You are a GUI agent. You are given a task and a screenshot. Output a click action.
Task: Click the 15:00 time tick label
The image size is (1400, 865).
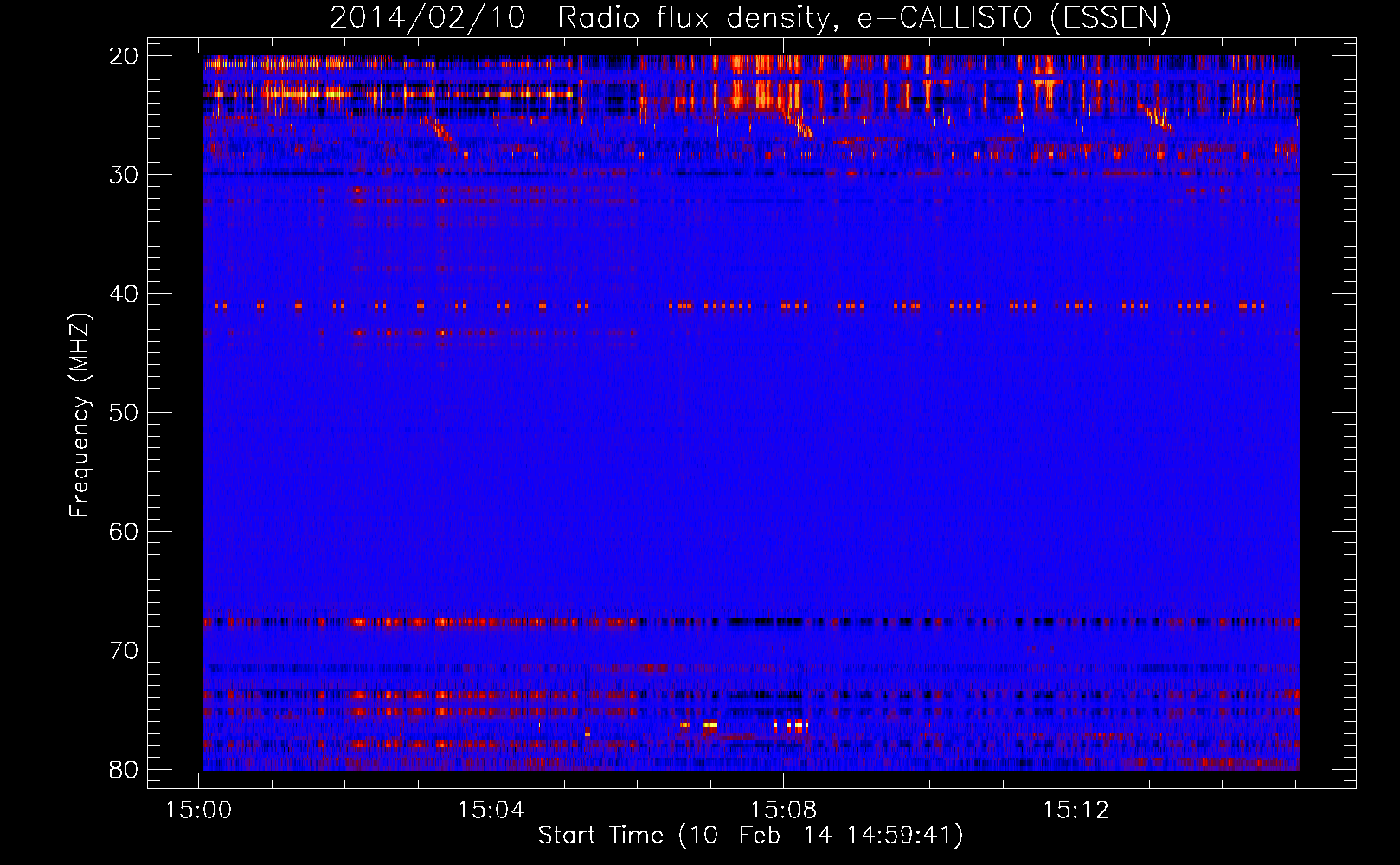pos(199,811)
